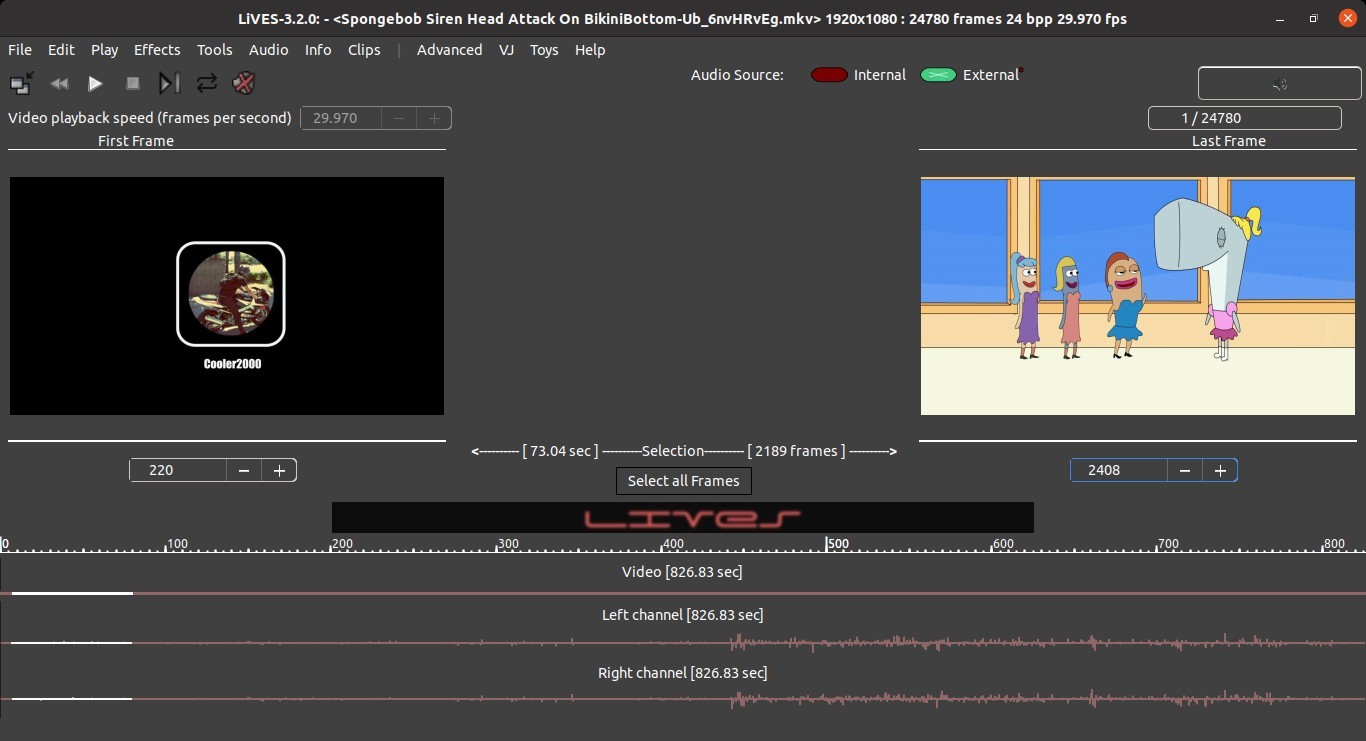
Task: Click the 500 mark on timeline ruler
Action: [x=837, y=544]
